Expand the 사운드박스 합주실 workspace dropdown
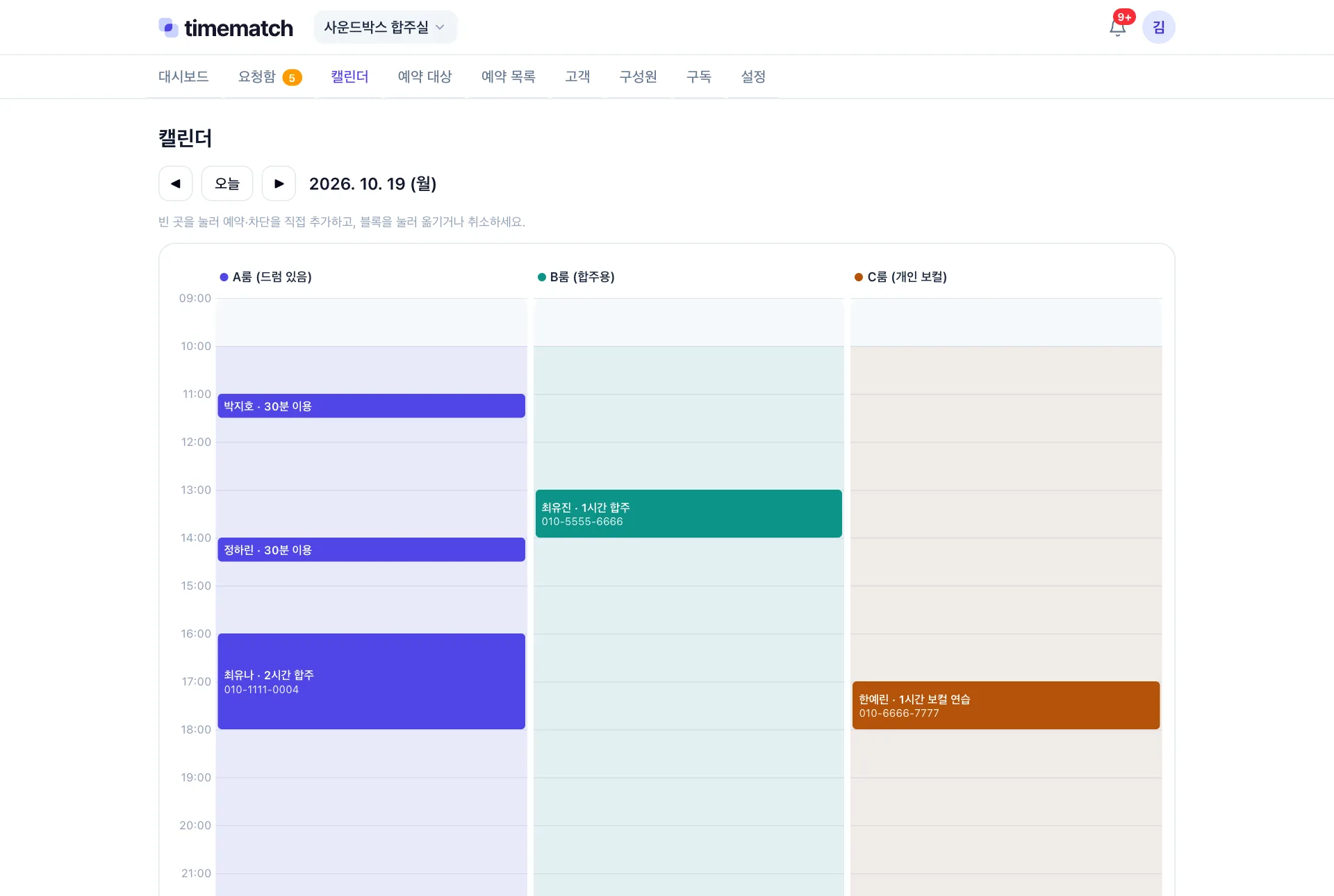Screen dimensions: 1334x896 (x=385, y=27)
